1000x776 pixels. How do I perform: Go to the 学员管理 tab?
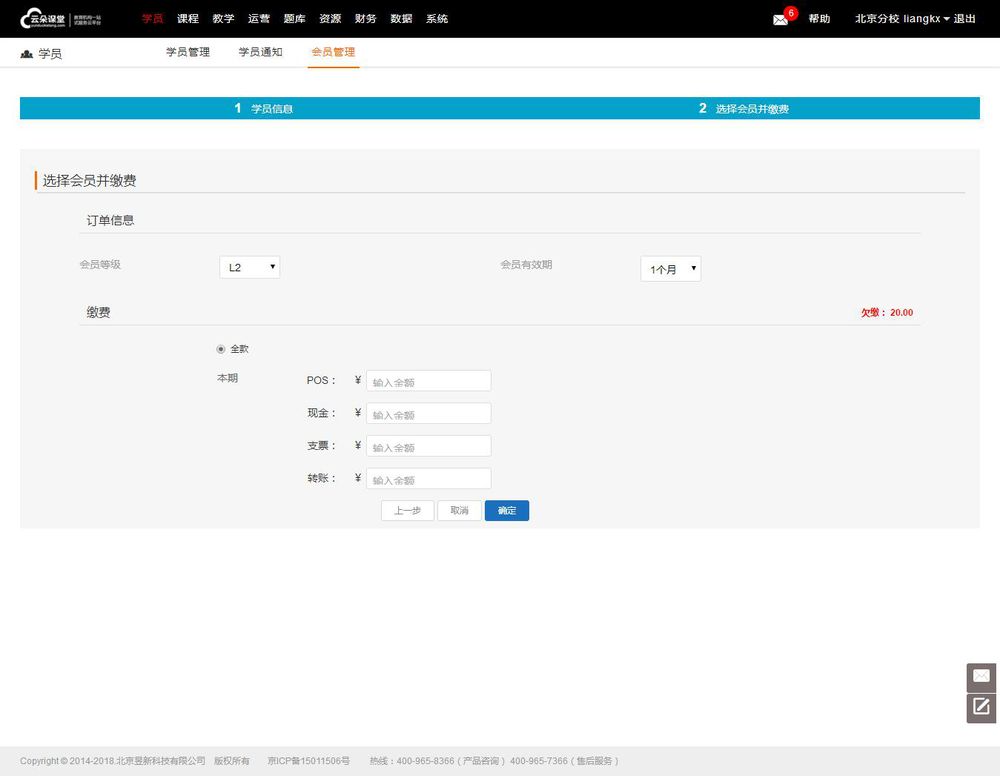tap(188, 52)
